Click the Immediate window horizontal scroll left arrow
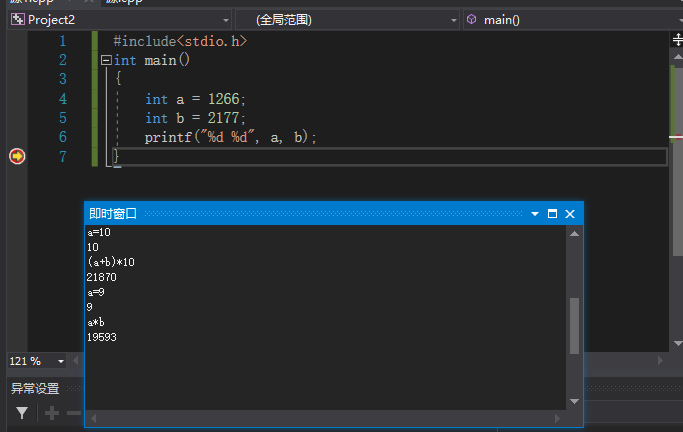Screen dimensions: 683x432 93,418
